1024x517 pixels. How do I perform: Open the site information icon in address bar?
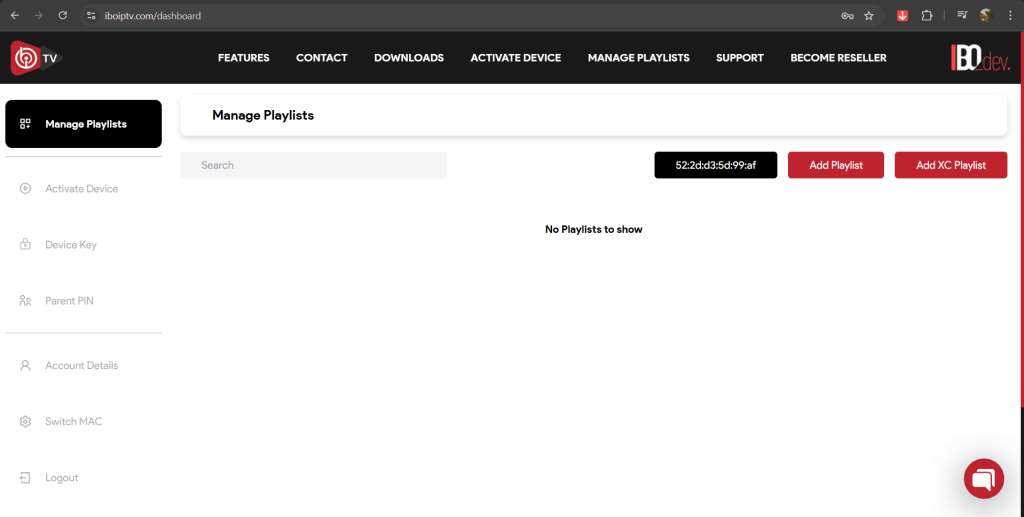pyautogui.click(x=91, y=16)
